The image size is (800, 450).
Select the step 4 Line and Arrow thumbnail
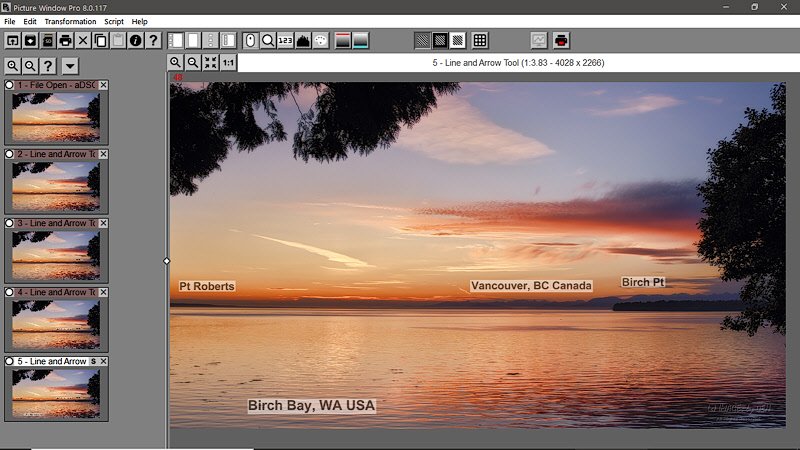[x=55, y=324]
